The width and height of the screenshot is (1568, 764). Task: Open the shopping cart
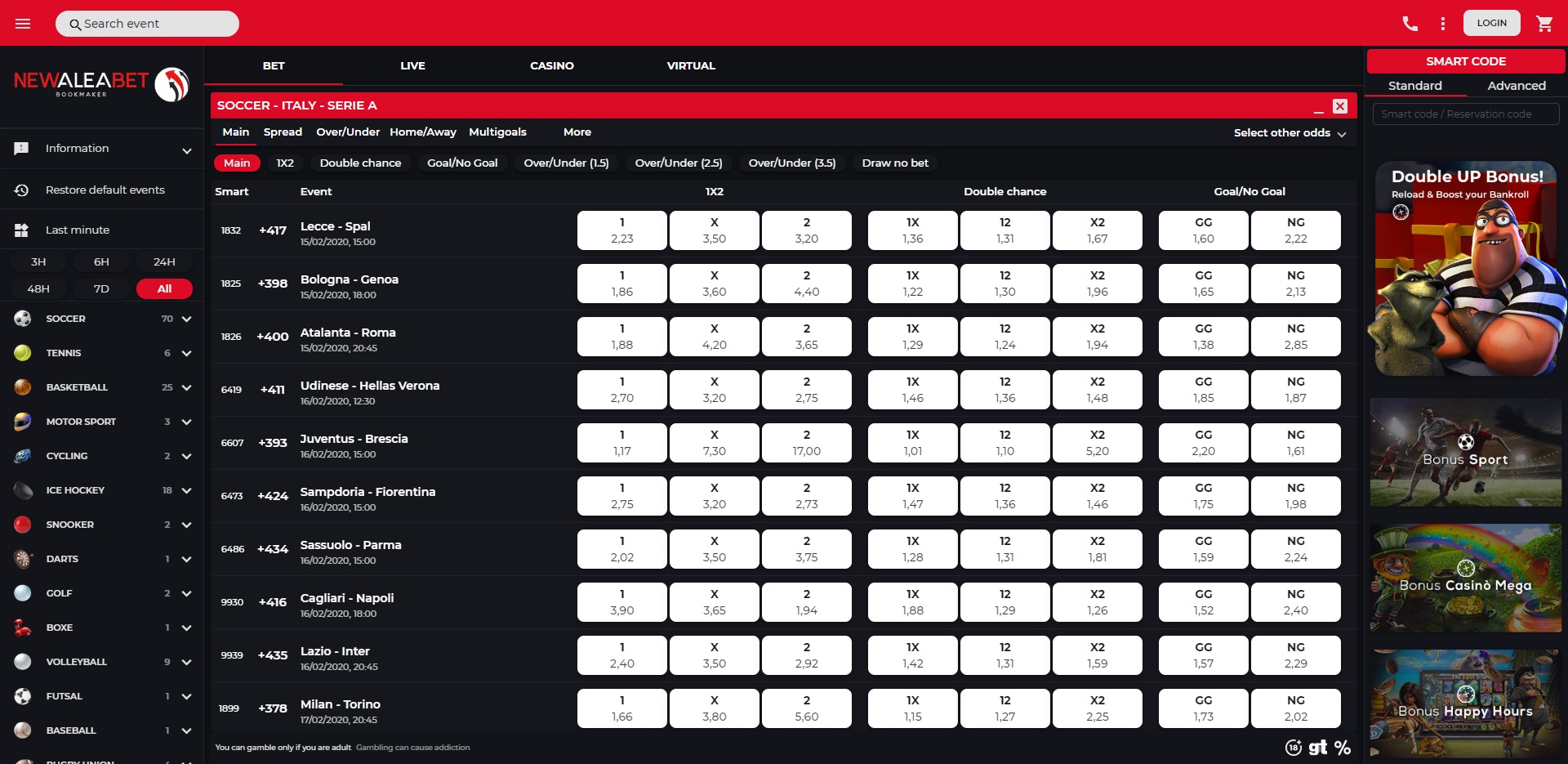coord(1544,24)
